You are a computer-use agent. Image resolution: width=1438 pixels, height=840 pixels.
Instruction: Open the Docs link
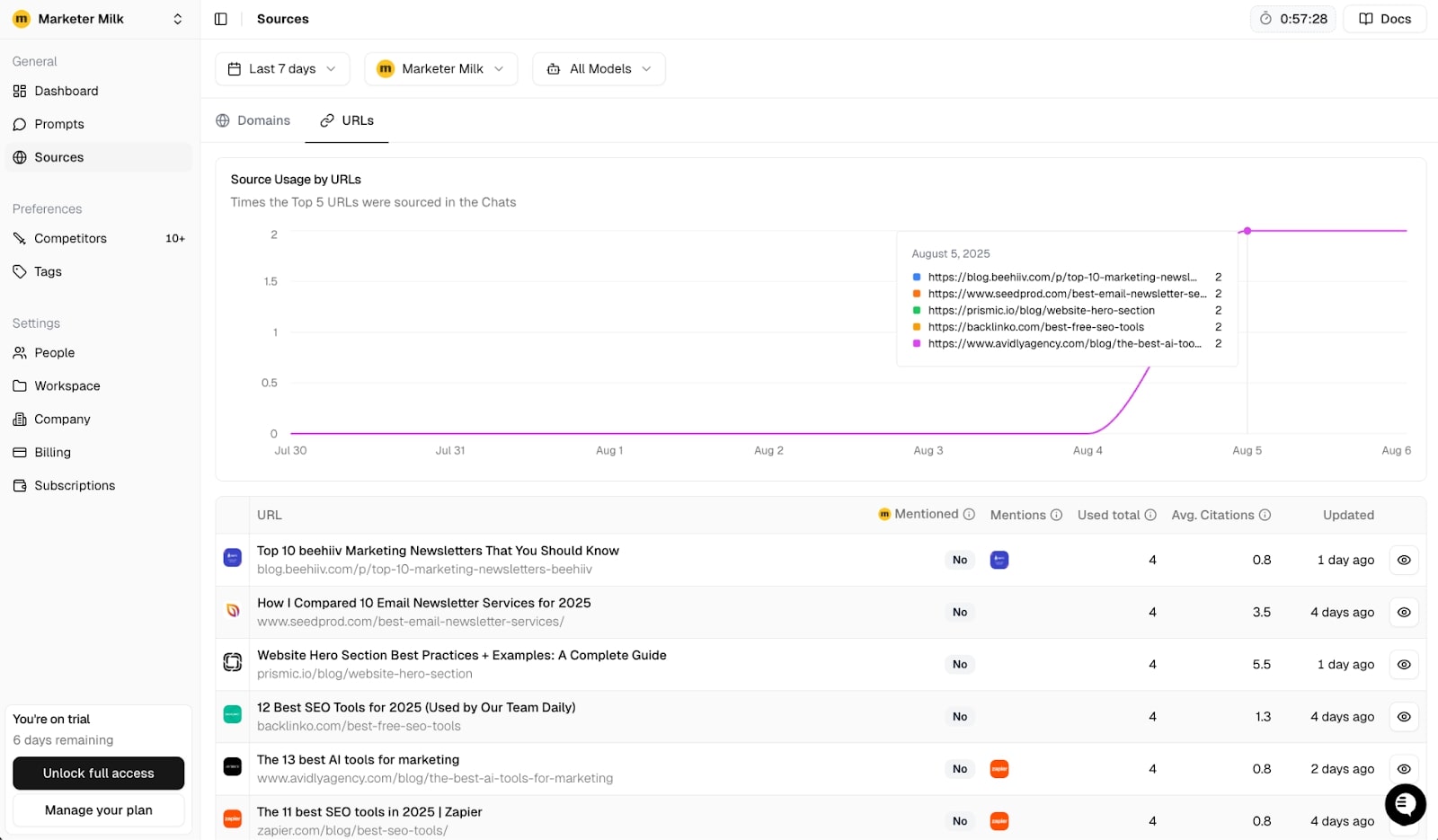(x=1384, y=19)
